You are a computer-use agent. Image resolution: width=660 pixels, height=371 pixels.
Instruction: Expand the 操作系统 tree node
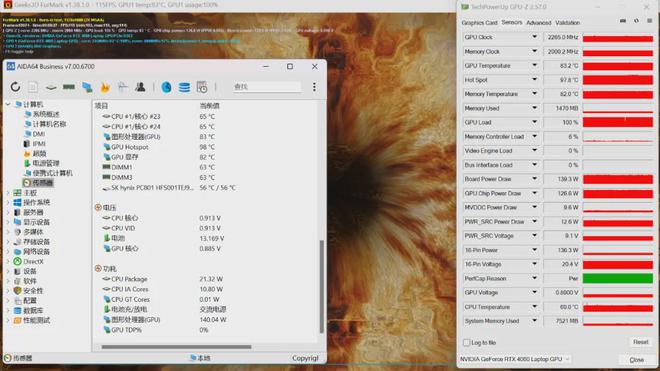(x=8, y=203)
